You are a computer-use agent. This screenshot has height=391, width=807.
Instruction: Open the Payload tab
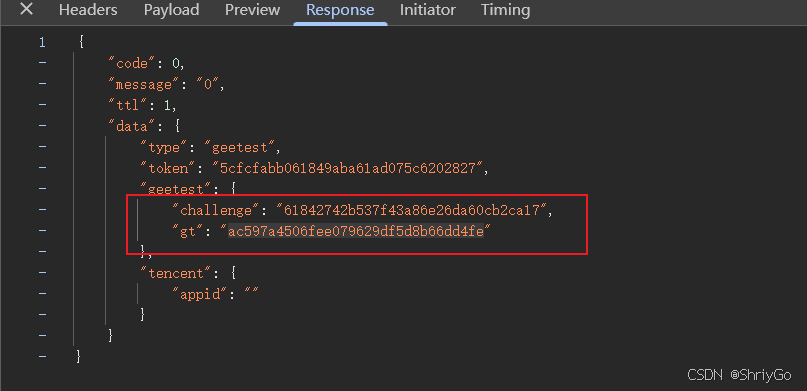[x=171, y=10]
